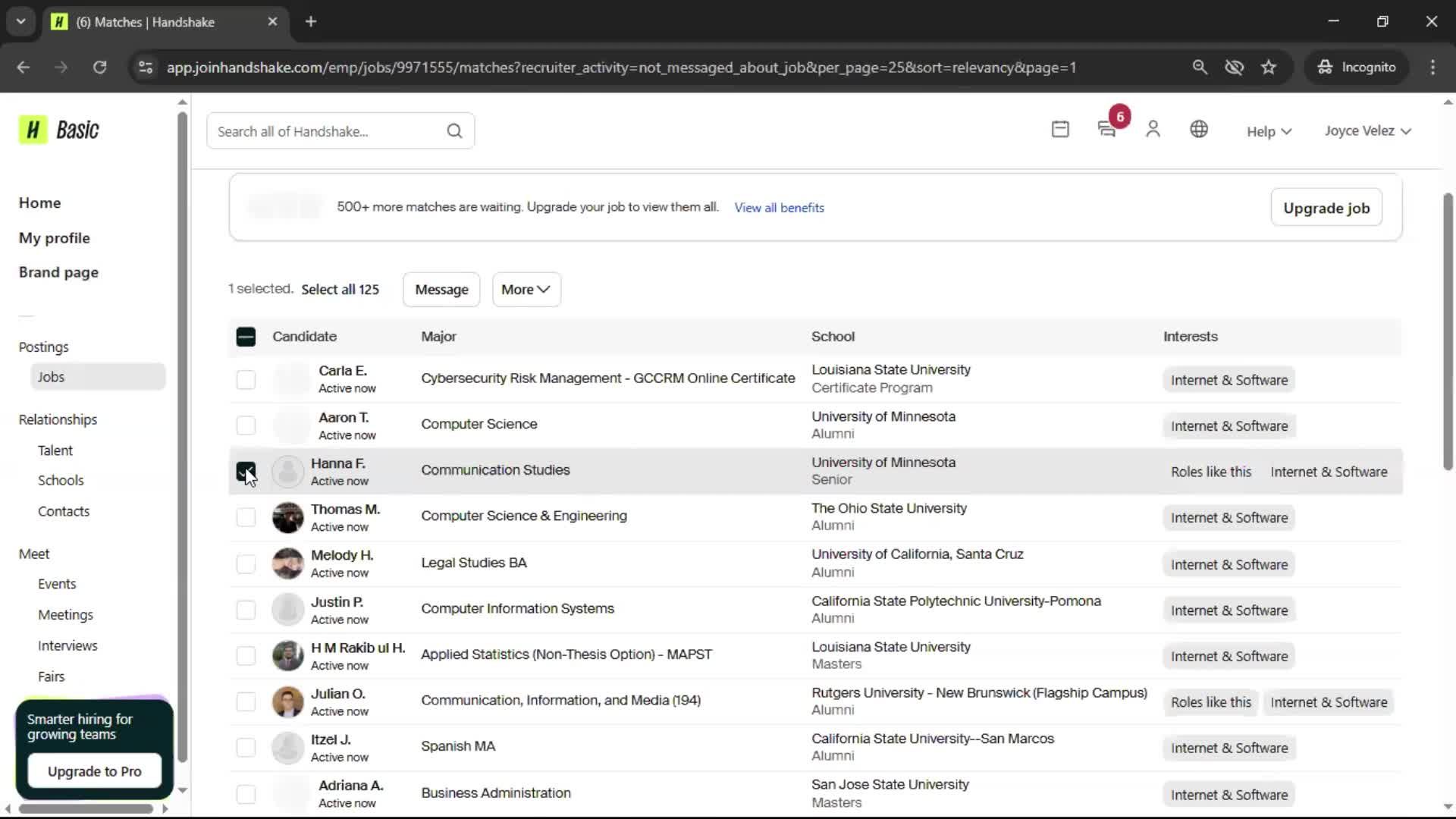This screenshot has width=1456, height=819.
Task: Check the box for Aaron T.
Action: 246,425
